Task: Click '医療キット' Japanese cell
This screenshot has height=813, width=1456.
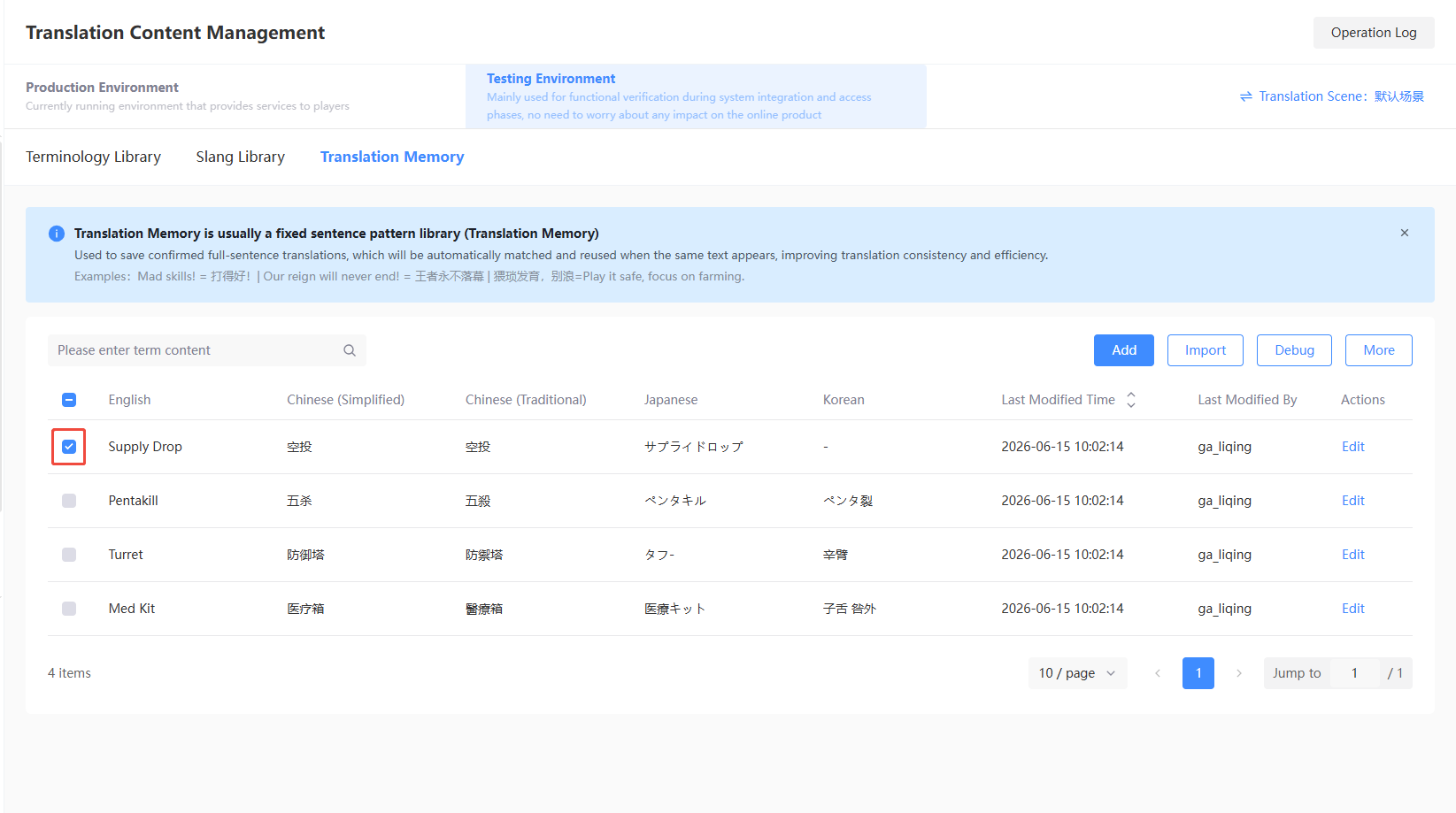Action: point(675,609)
